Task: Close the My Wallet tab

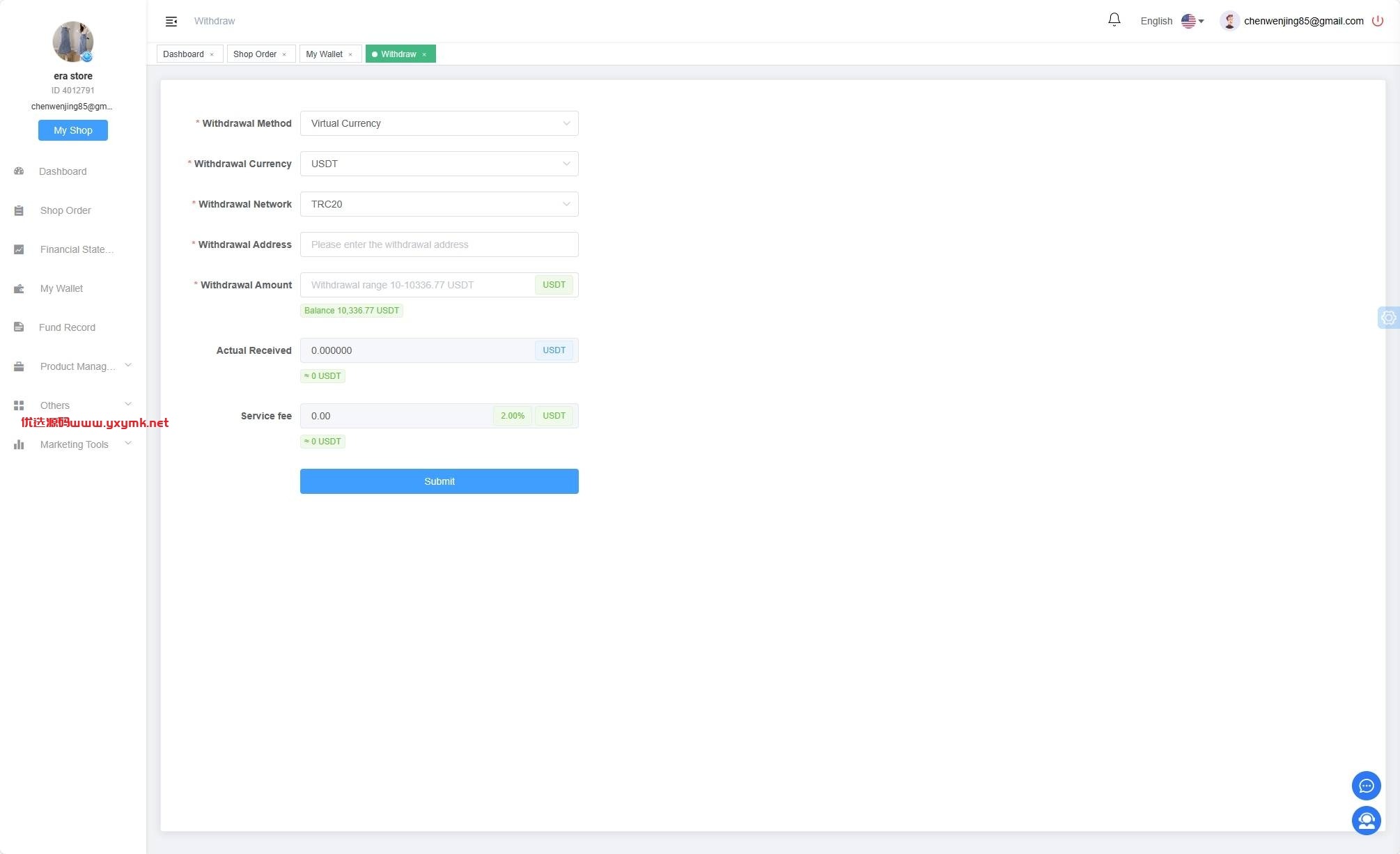Action: coord(350,54)
